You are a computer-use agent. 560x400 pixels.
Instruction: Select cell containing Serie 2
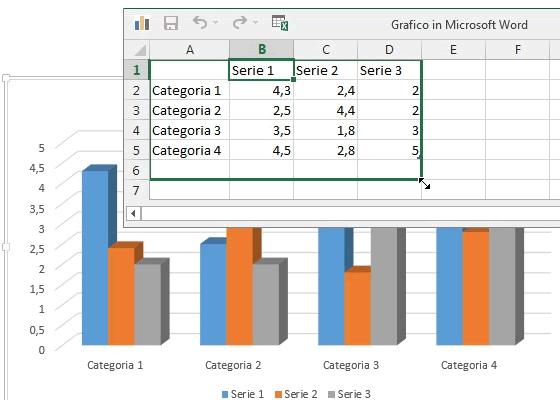325,70
